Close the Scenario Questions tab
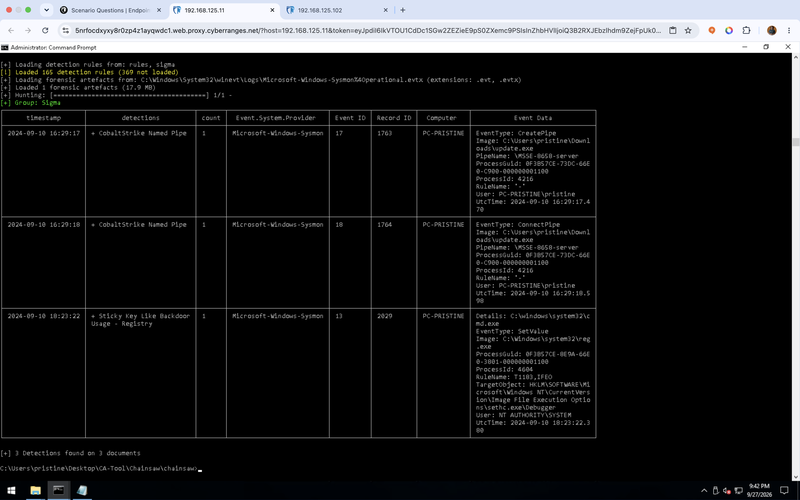The width and height of the screenshot is (800, 500). 159,10
